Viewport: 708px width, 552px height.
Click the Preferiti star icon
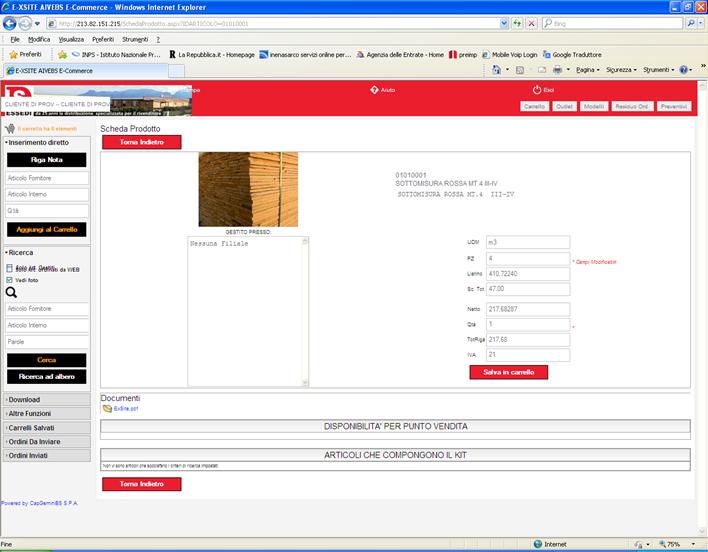(12, 54)
